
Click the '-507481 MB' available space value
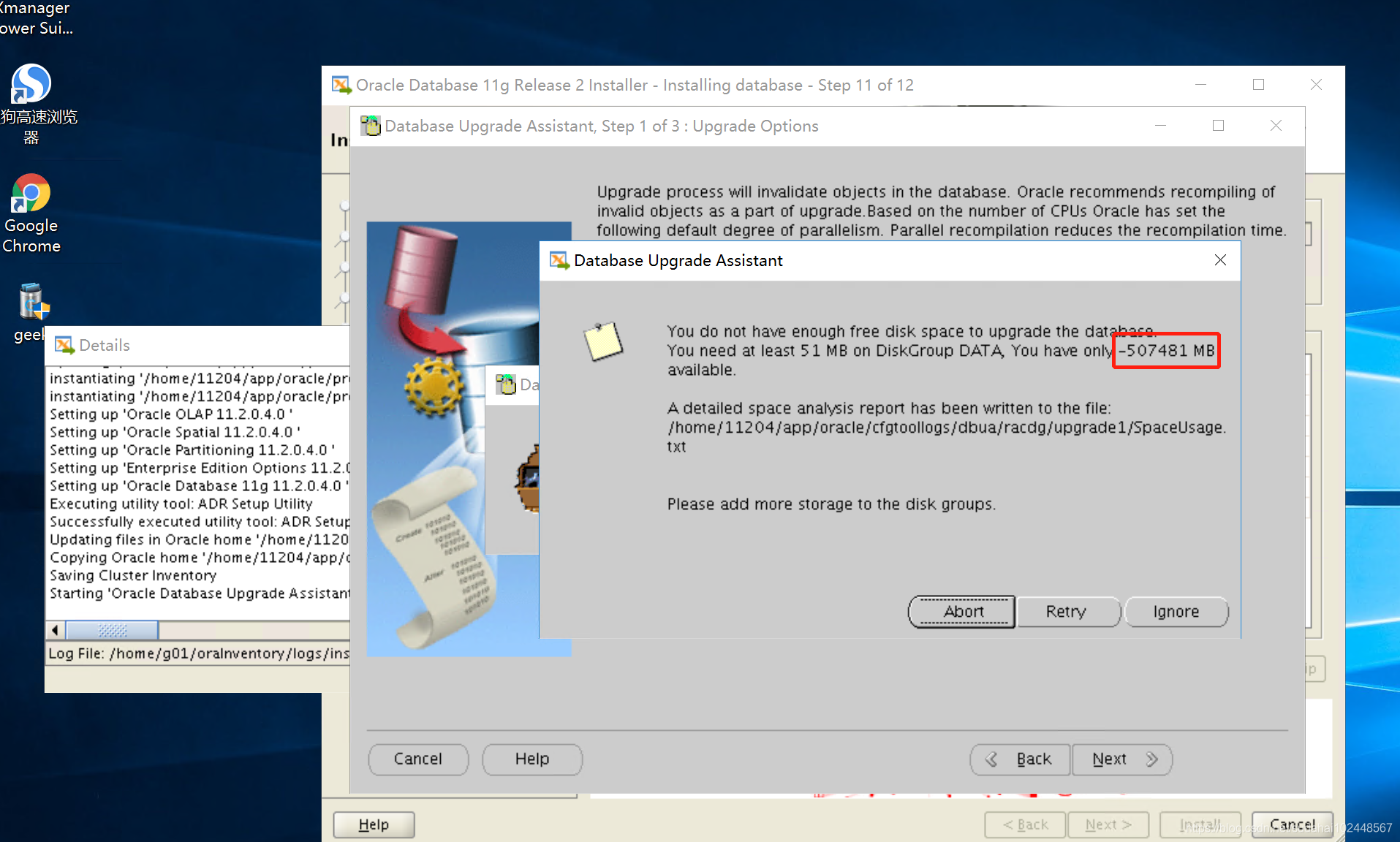point(1166,351)
